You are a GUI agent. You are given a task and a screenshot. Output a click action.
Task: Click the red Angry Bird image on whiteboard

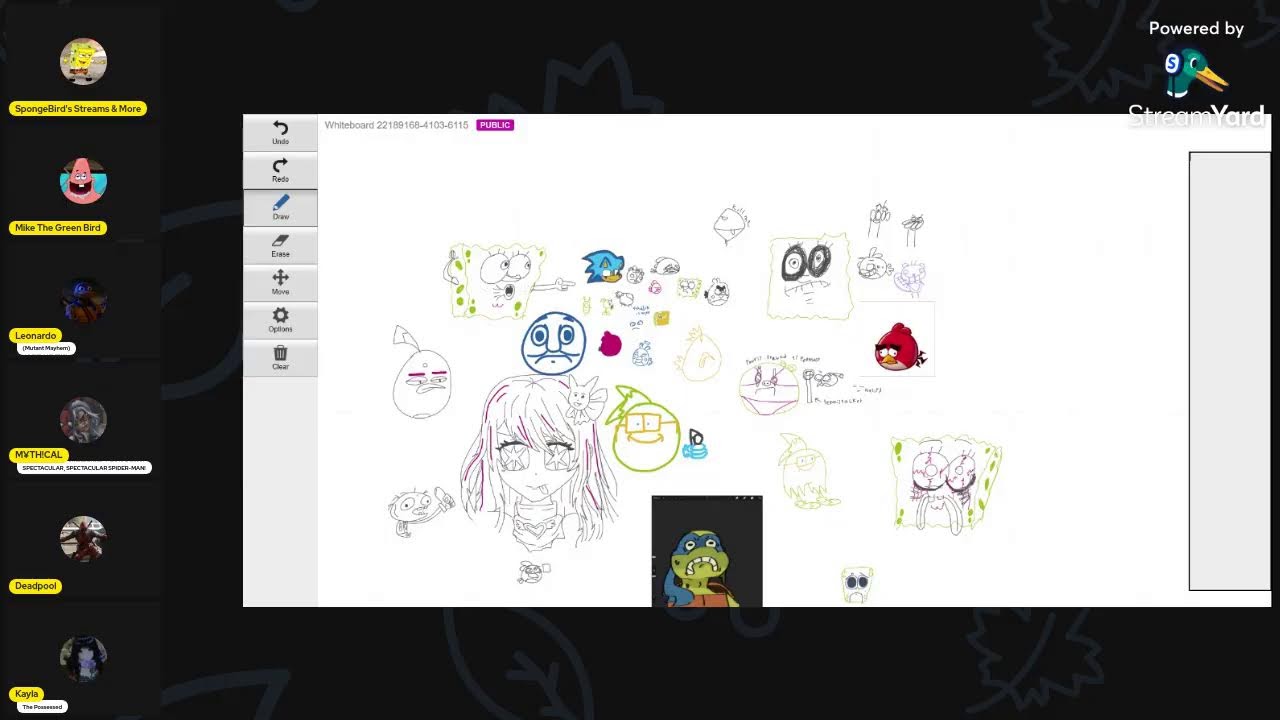899,348
